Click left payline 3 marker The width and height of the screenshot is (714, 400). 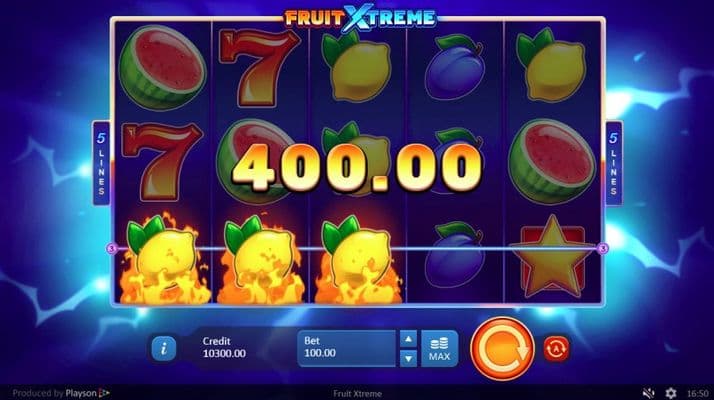pos(112,248)
